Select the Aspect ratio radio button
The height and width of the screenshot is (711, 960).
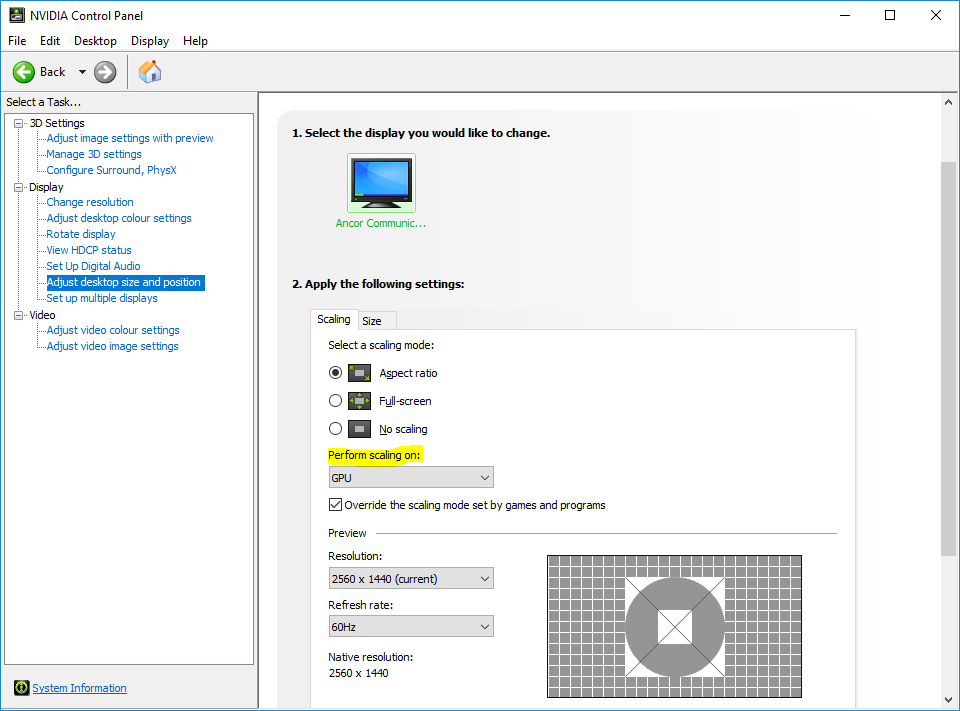point(335,372)
